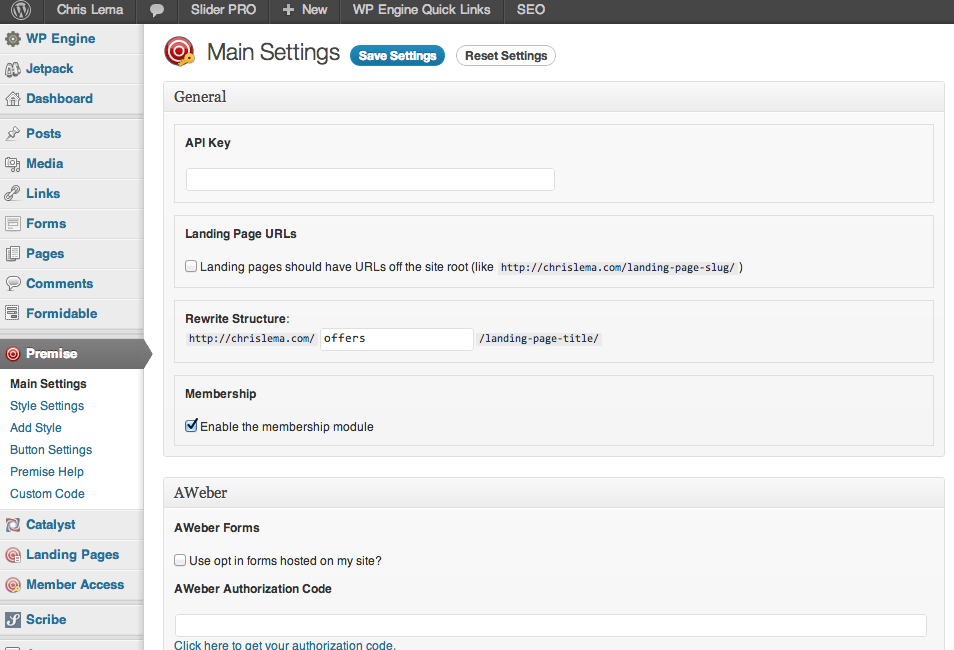Open Style Settings submenu item
This screenshot has width=954, height=650.
point(47,406)
